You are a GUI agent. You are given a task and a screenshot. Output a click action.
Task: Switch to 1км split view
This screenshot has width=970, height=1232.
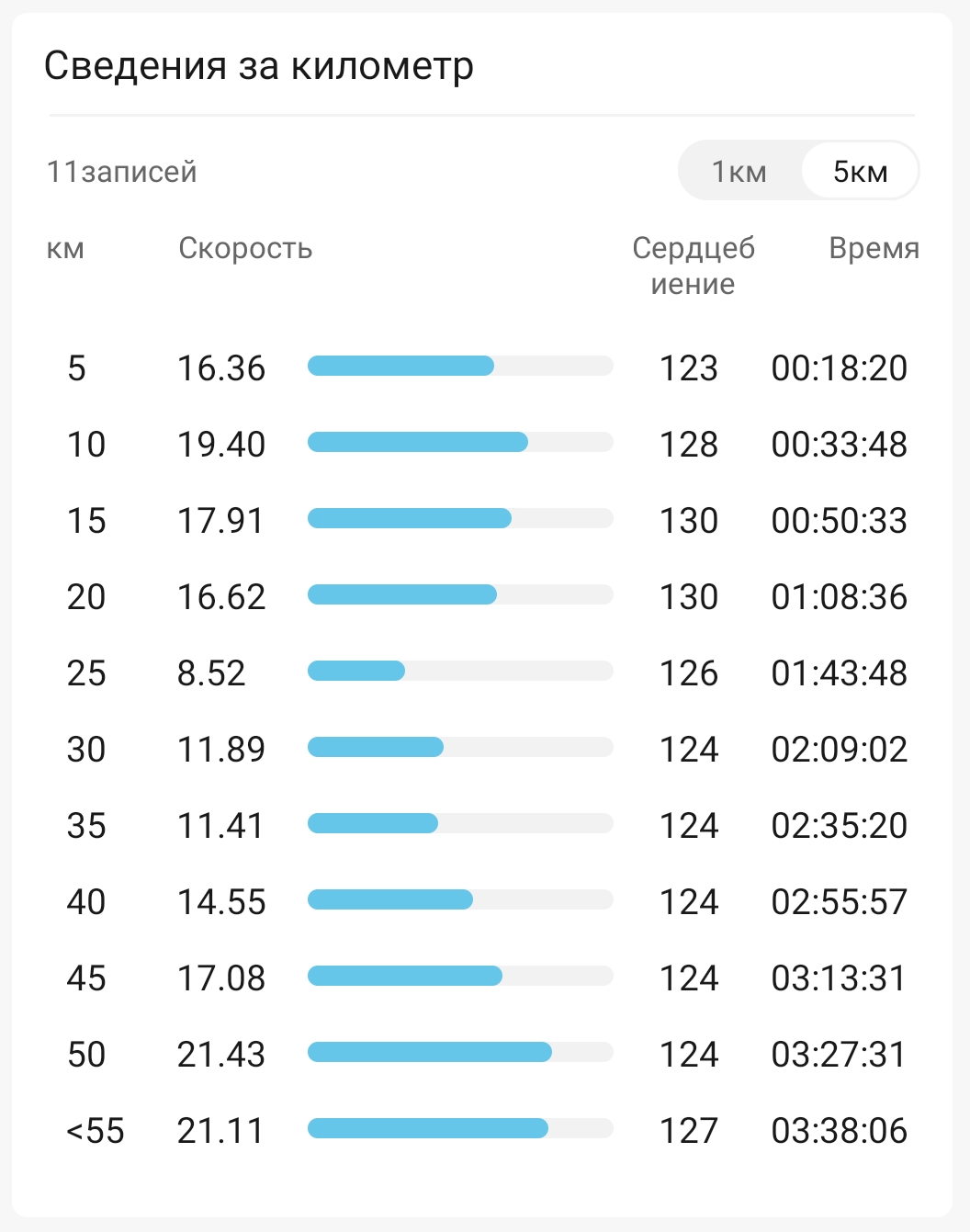click(x=739, y=172)
